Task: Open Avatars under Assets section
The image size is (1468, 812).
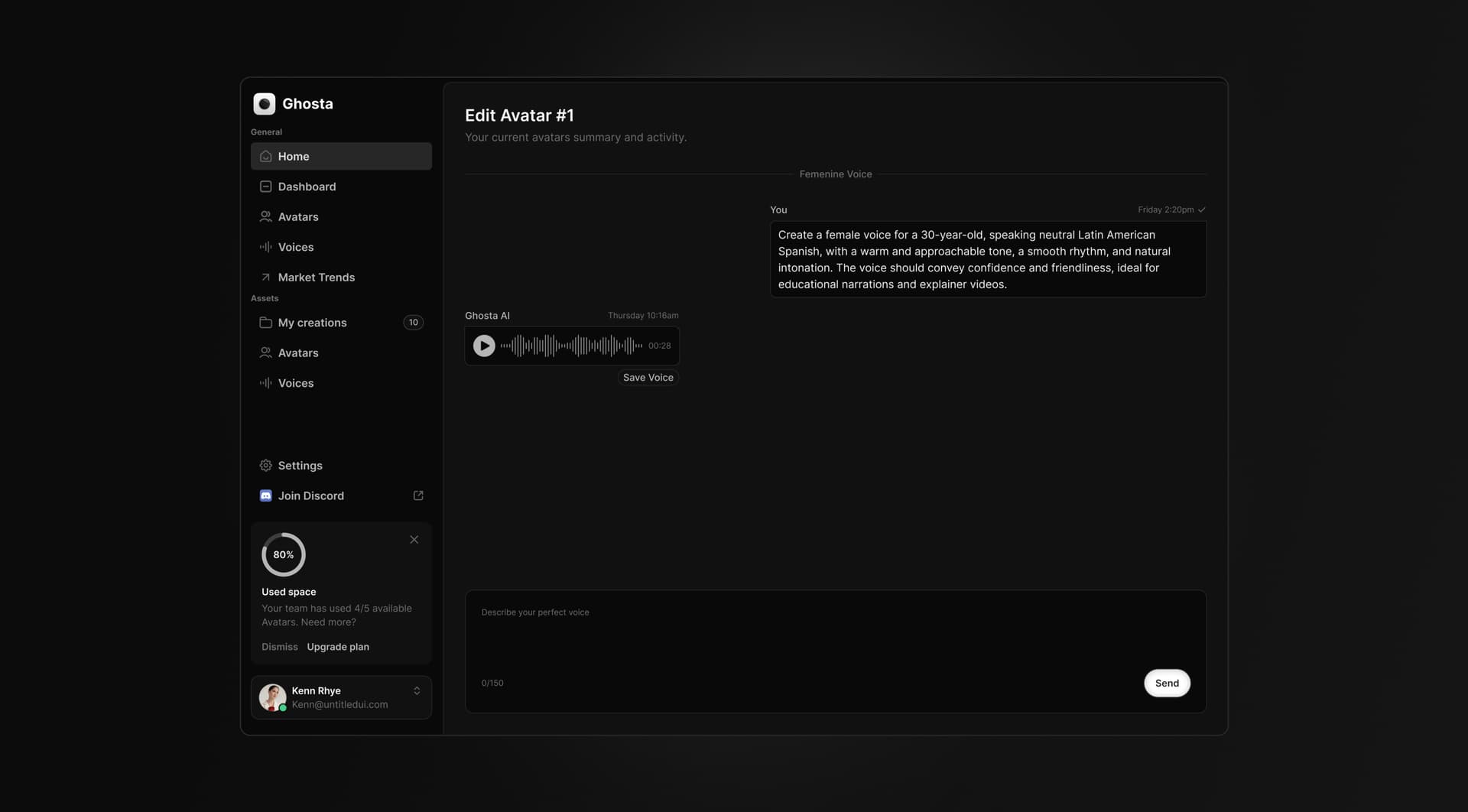Action: tap(298, 353)
